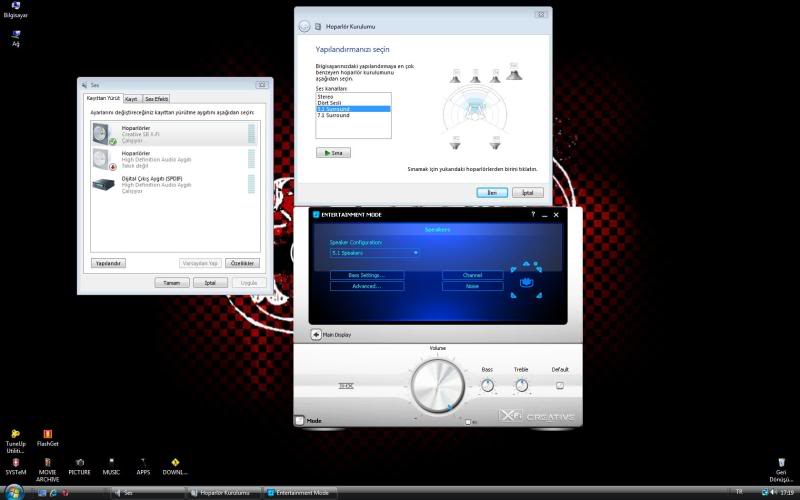
Task: Open the Speaker Configuration dropdown
Action: coord(374,252)
